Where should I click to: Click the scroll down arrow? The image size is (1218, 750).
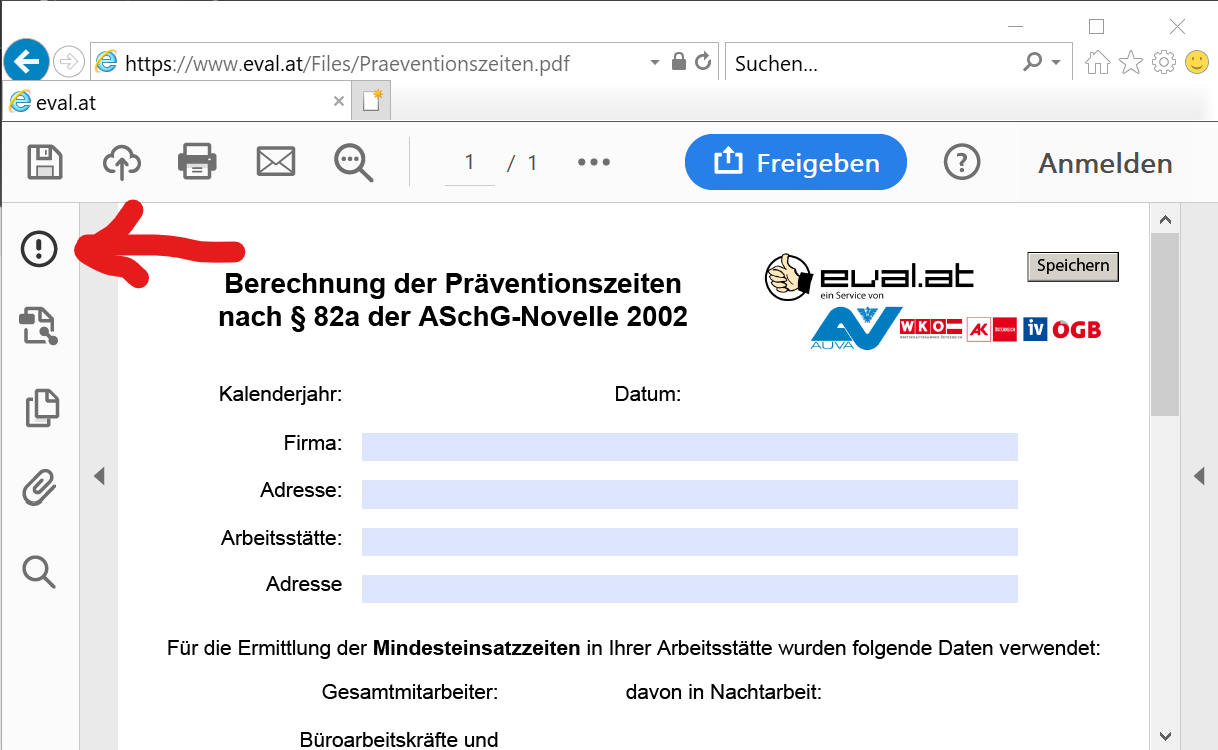[1164, 735]
